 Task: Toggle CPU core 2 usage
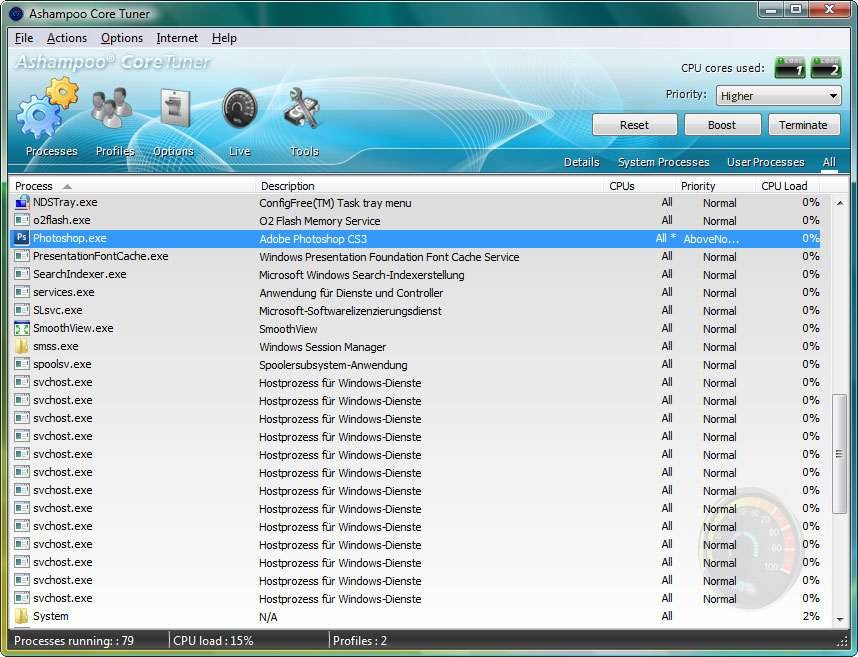coord(826,68)
